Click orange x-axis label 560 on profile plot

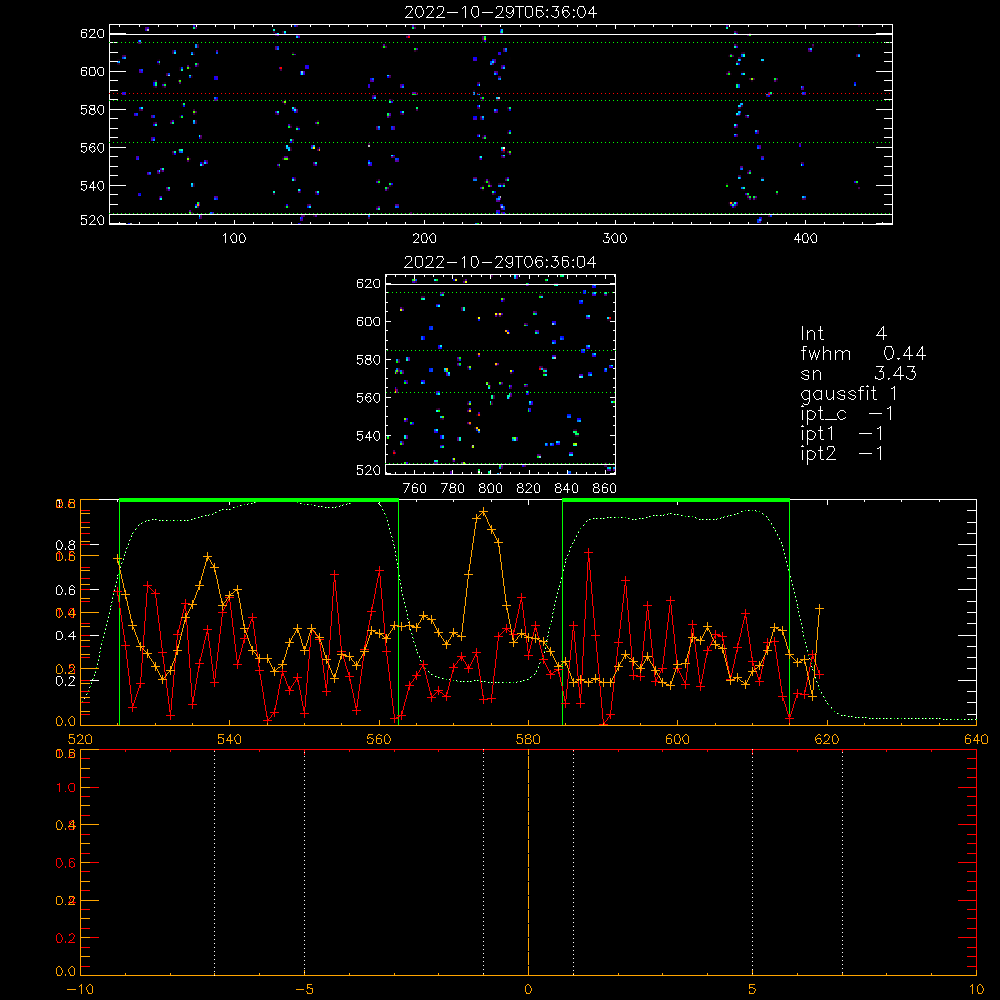pos(379,739)
